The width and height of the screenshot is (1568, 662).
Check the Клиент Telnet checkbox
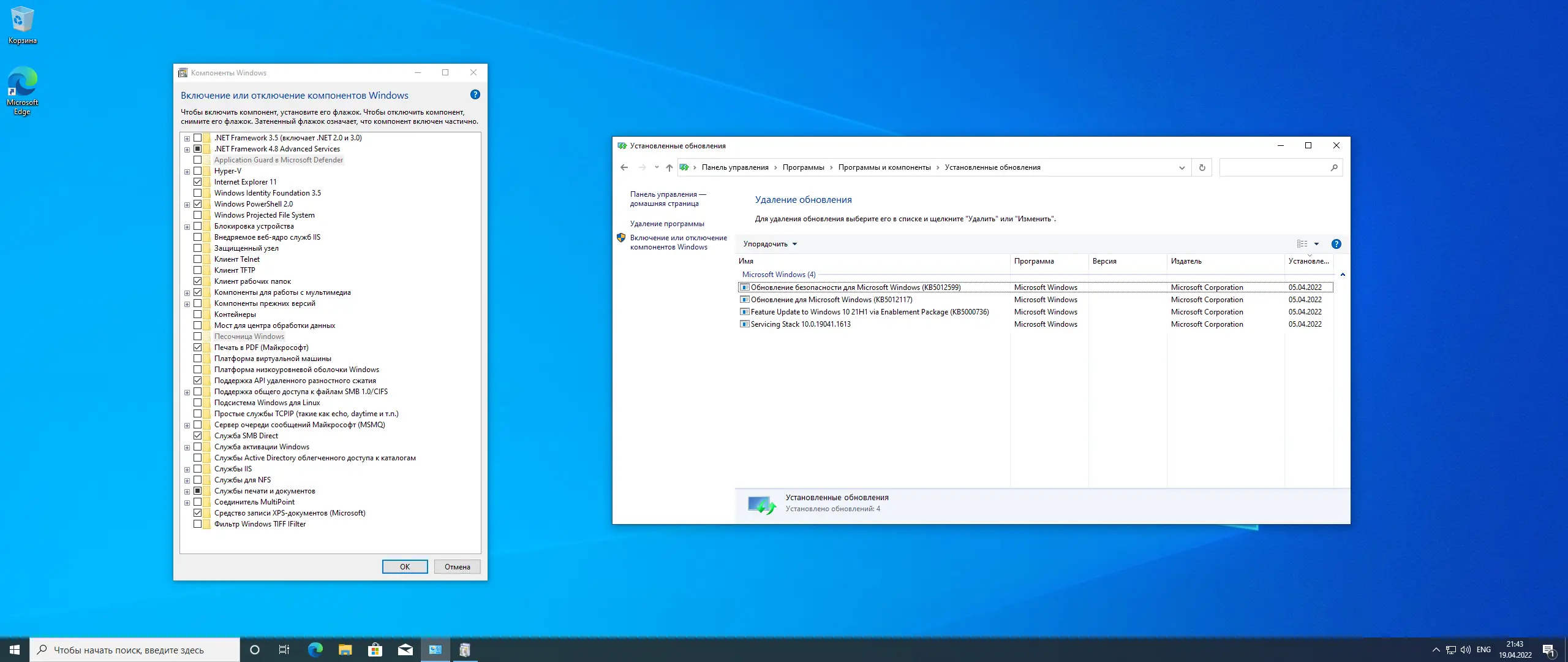click(x=198, y=259)
